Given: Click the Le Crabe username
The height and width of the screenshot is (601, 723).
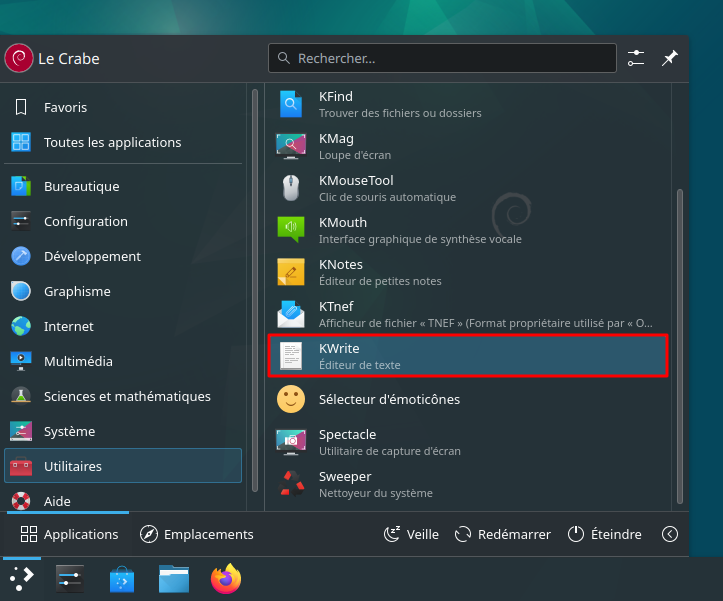Looking at the screenshot, I should click(69, 59).
